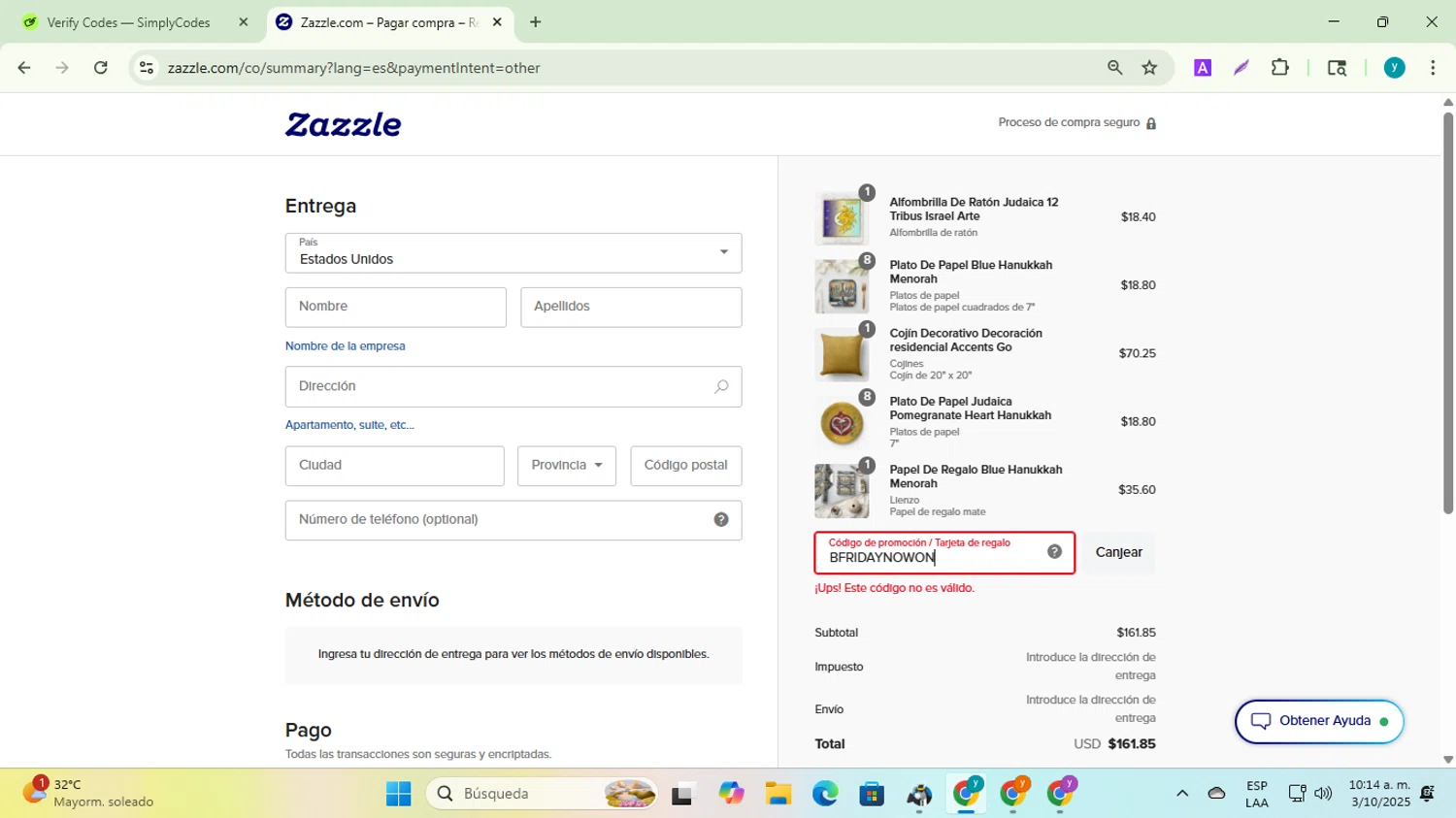Screen dimensions: 1456x818
Task: Click the Código postal input field
Action: click(686, 466)
